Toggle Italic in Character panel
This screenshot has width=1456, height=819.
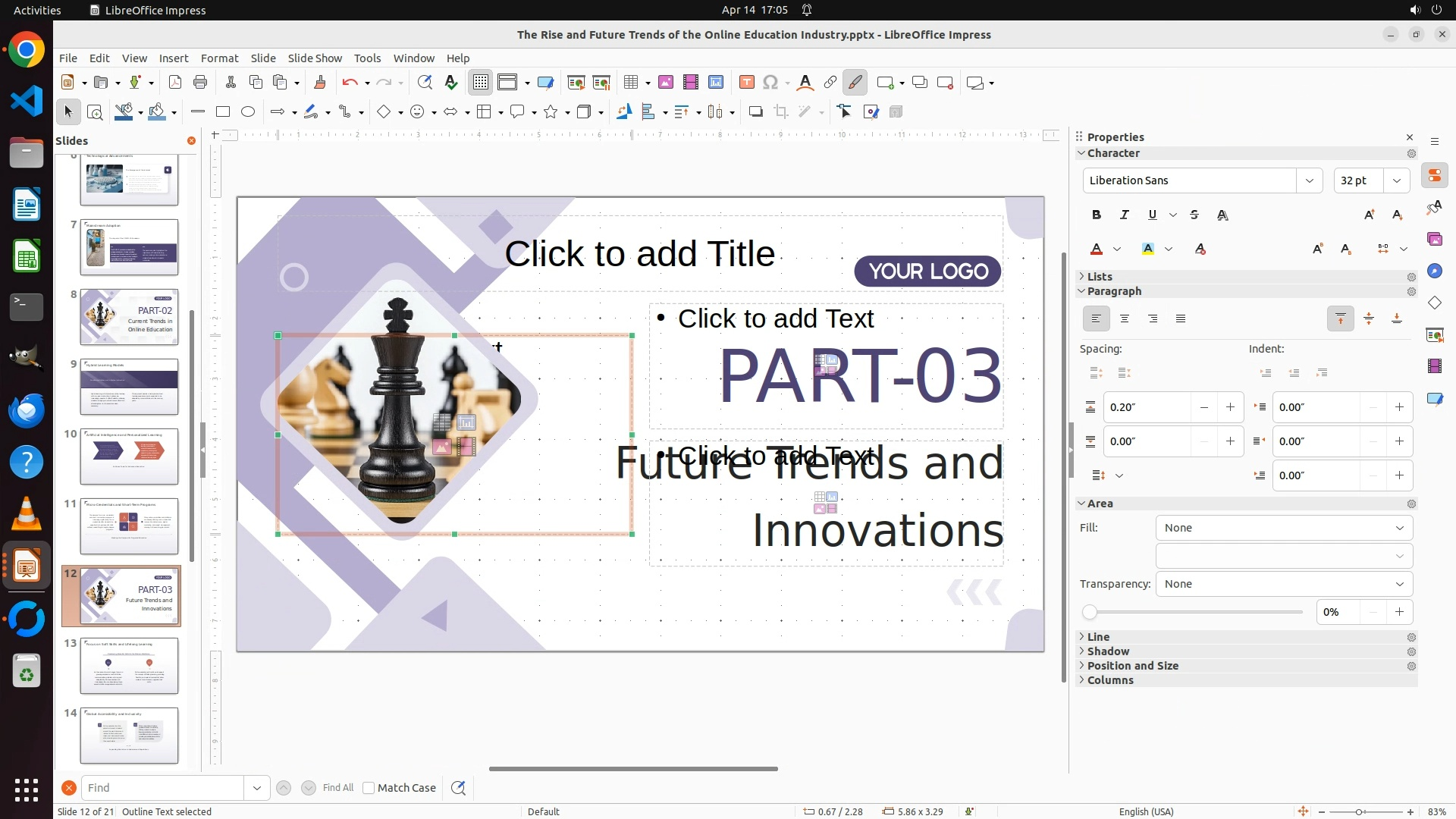coord(1124,215)
